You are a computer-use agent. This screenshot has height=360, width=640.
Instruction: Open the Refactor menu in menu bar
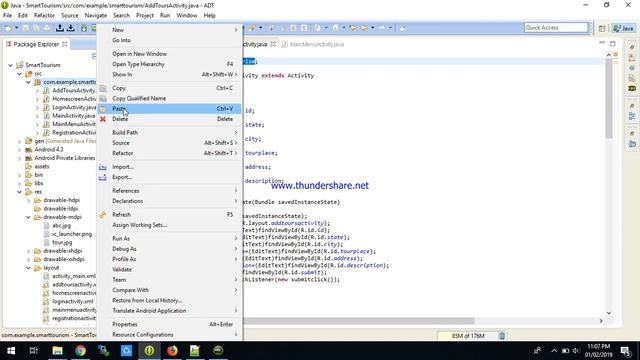(44, 16)
